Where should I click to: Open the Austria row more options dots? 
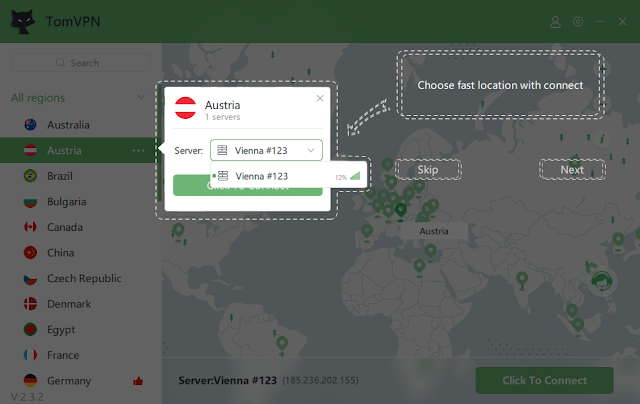138,151
